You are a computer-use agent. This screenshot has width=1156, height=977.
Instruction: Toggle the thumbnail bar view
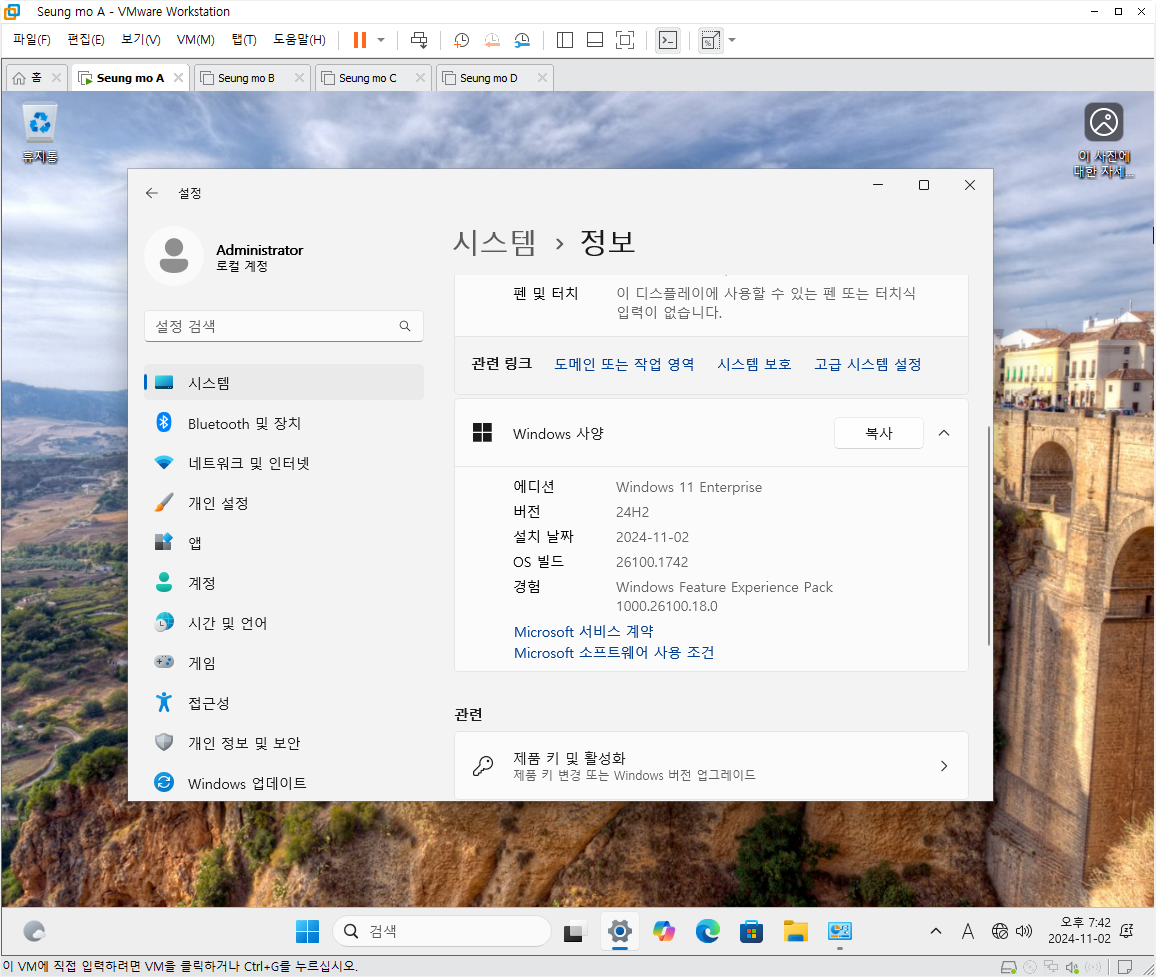595,40
